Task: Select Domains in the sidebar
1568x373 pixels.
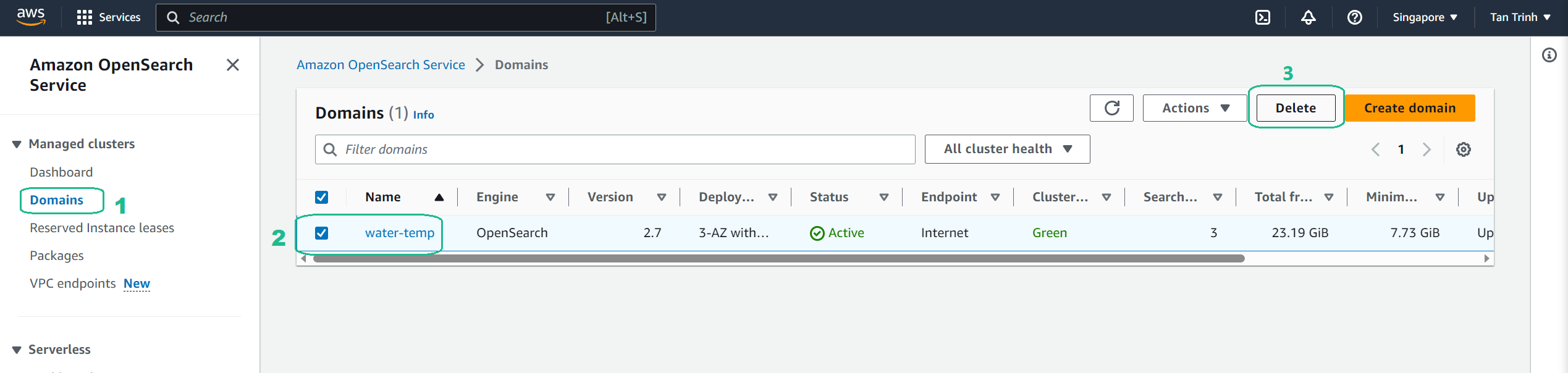Action: click(56, 200)
